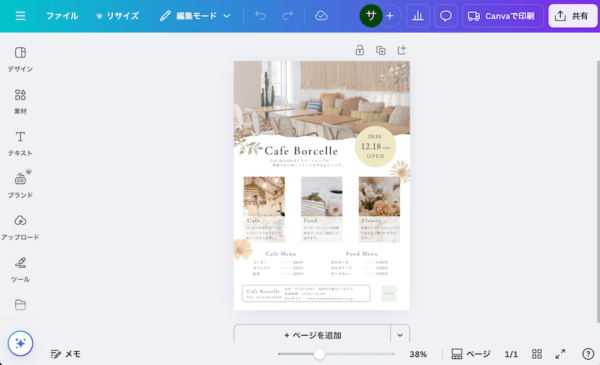Click the undo arrow
600x365 pixels.
pyautogui.click(x=260, y=16)
